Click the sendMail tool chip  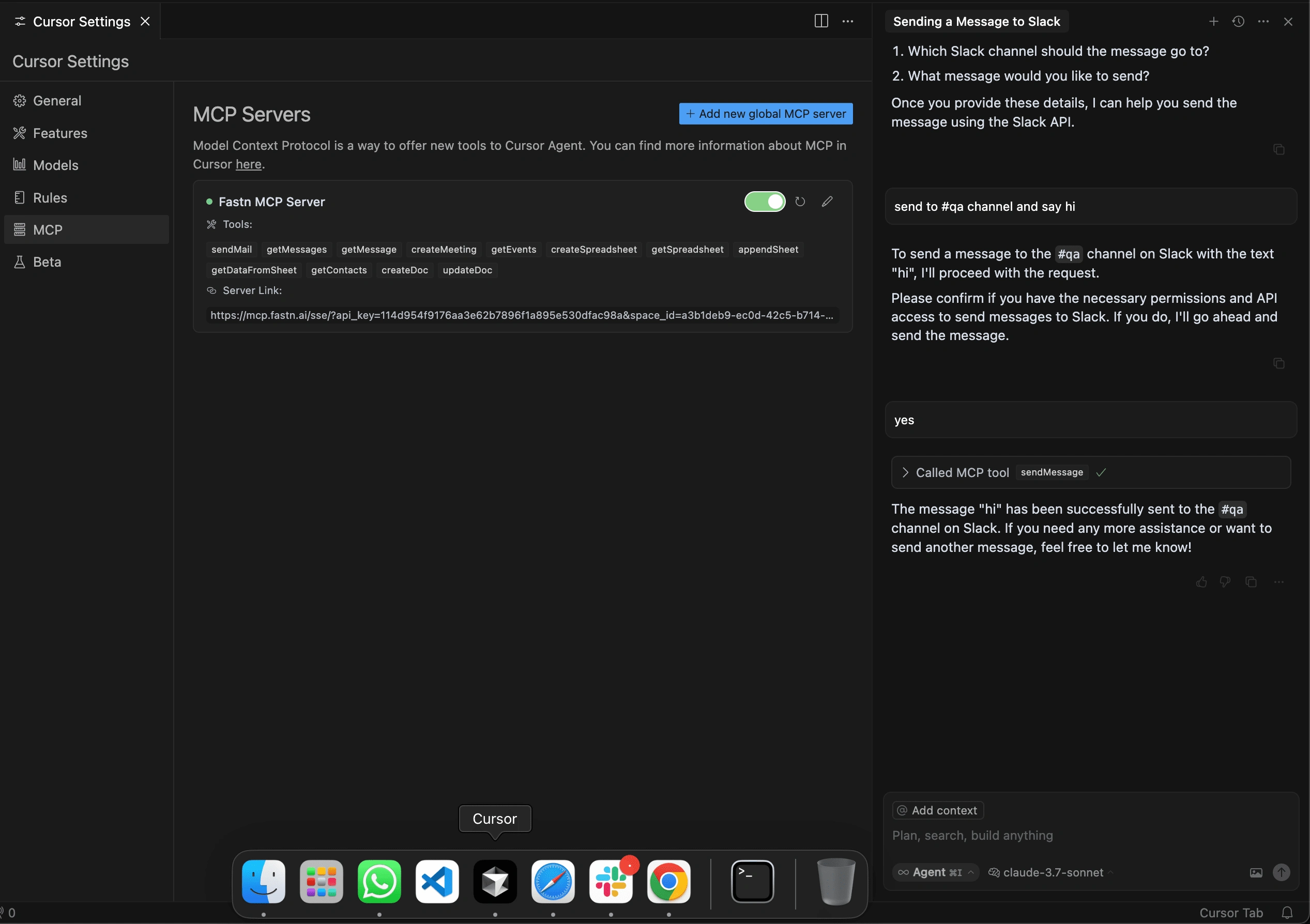coord(232,249)
